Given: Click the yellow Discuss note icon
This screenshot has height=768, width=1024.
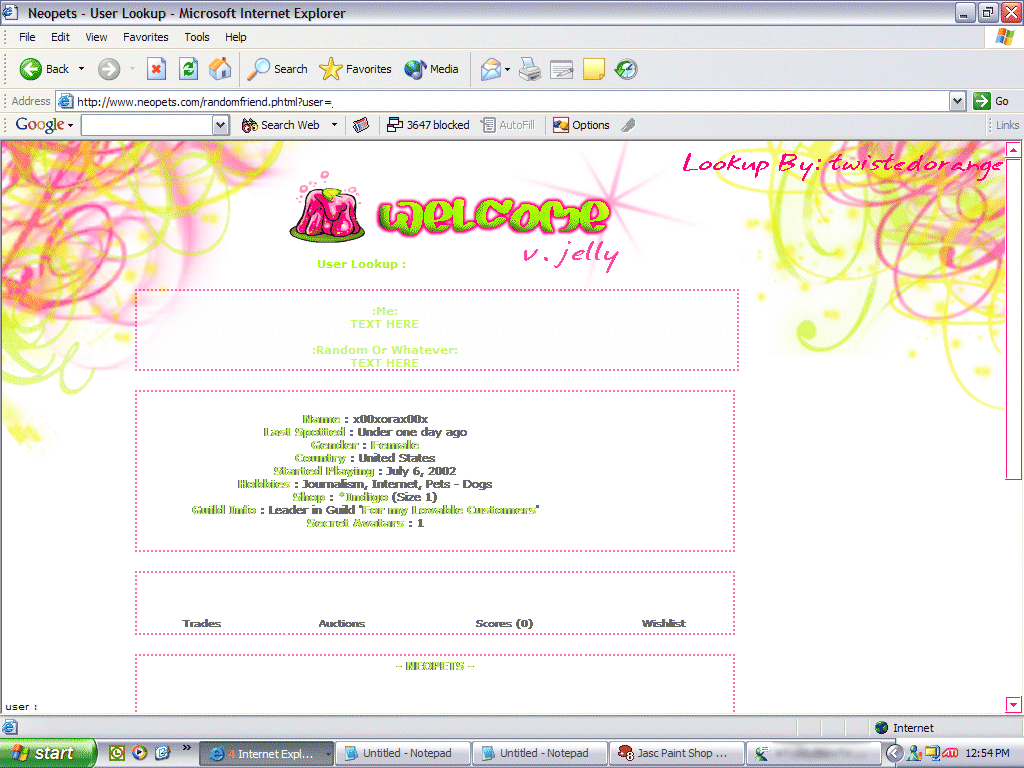Looking at the screenshot, I should tap(594, 69).
